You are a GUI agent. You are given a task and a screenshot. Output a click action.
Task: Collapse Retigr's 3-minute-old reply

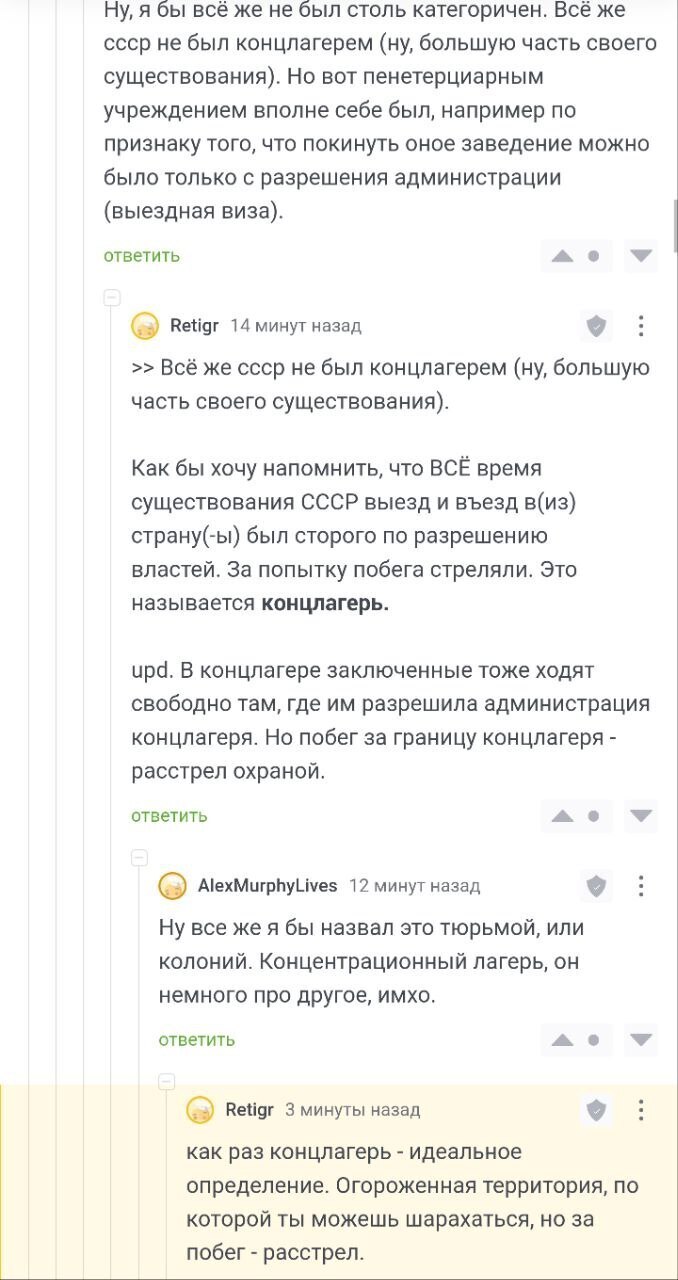coord(168,1081)
